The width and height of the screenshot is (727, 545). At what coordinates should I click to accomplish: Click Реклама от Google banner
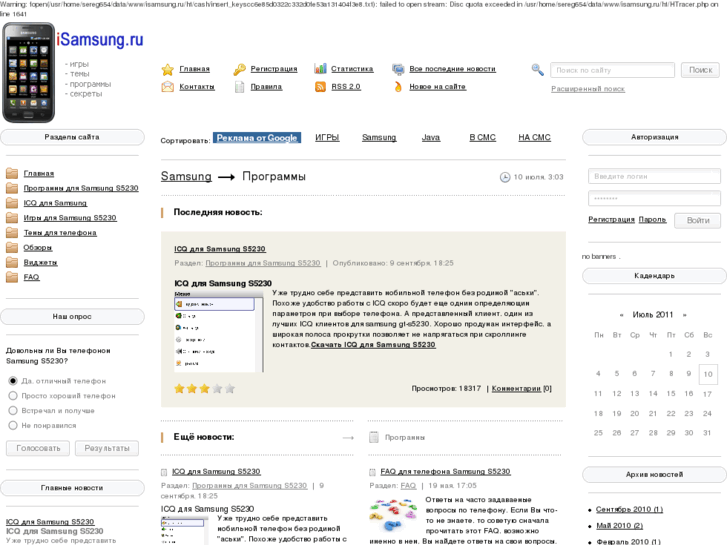(x=257, y=138)
